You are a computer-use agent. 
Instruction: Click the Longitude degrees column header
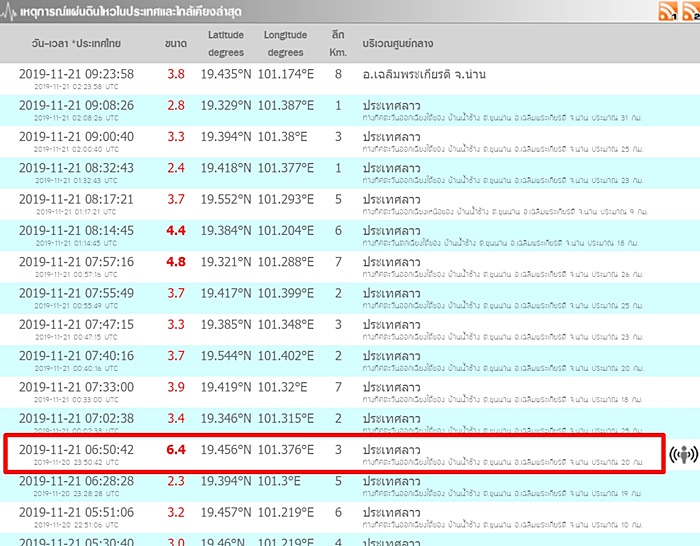285,43
